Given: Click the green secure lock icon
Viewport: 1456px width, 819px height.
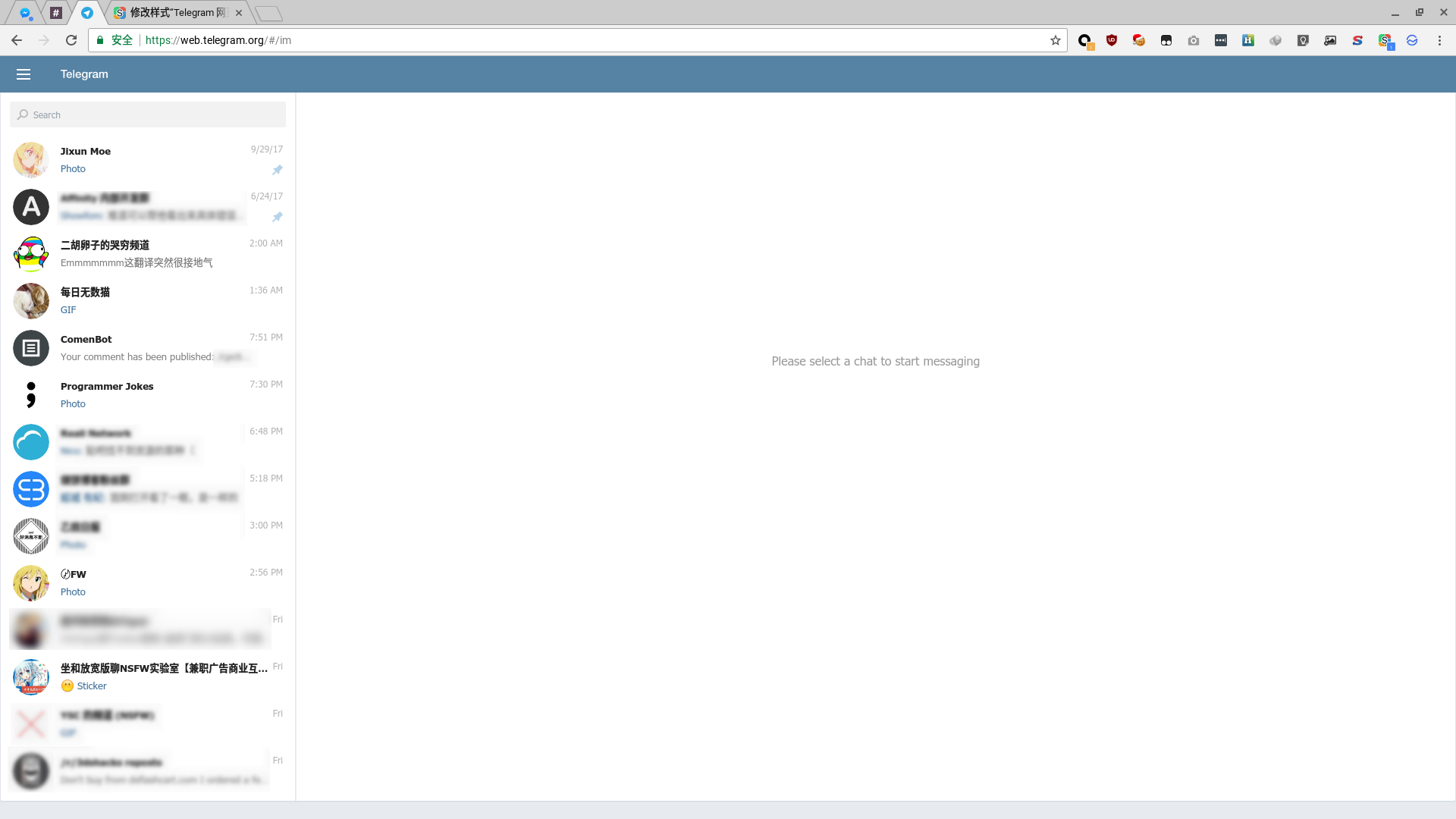Looking at the screenshot, I should pyautogui.click(x=100, y=40).
